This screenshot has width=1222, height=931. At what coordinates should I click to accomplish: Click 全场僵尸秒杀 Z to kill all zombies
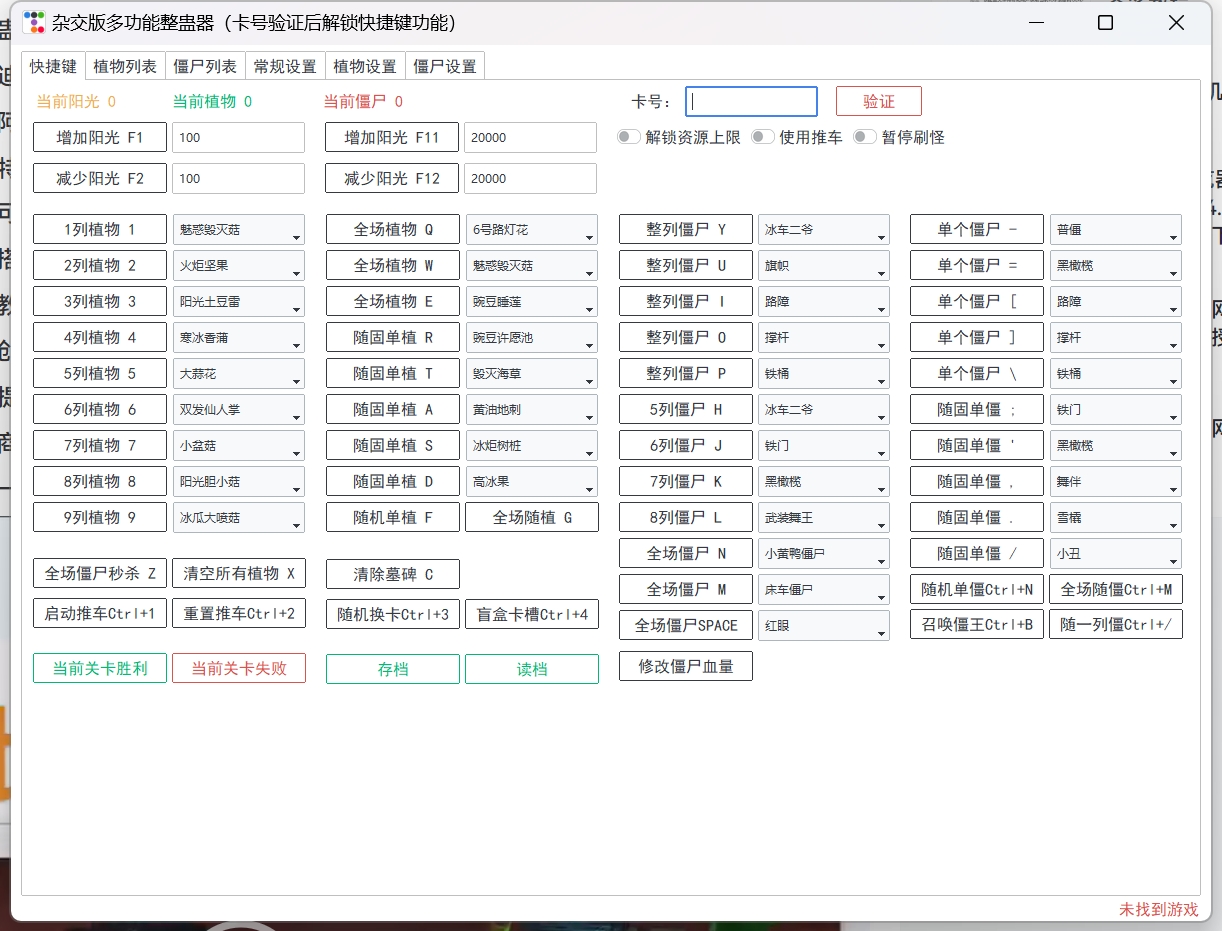[x=99, y=573]
